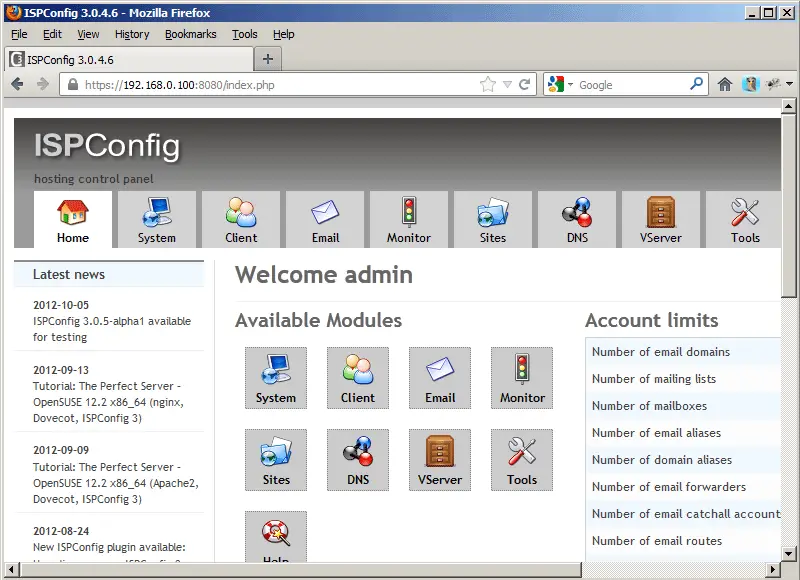The height and width of the screenshot is (580, 800).
Task: Click the horizontal scrollbar left arrow
Action: tap(11, 569)
